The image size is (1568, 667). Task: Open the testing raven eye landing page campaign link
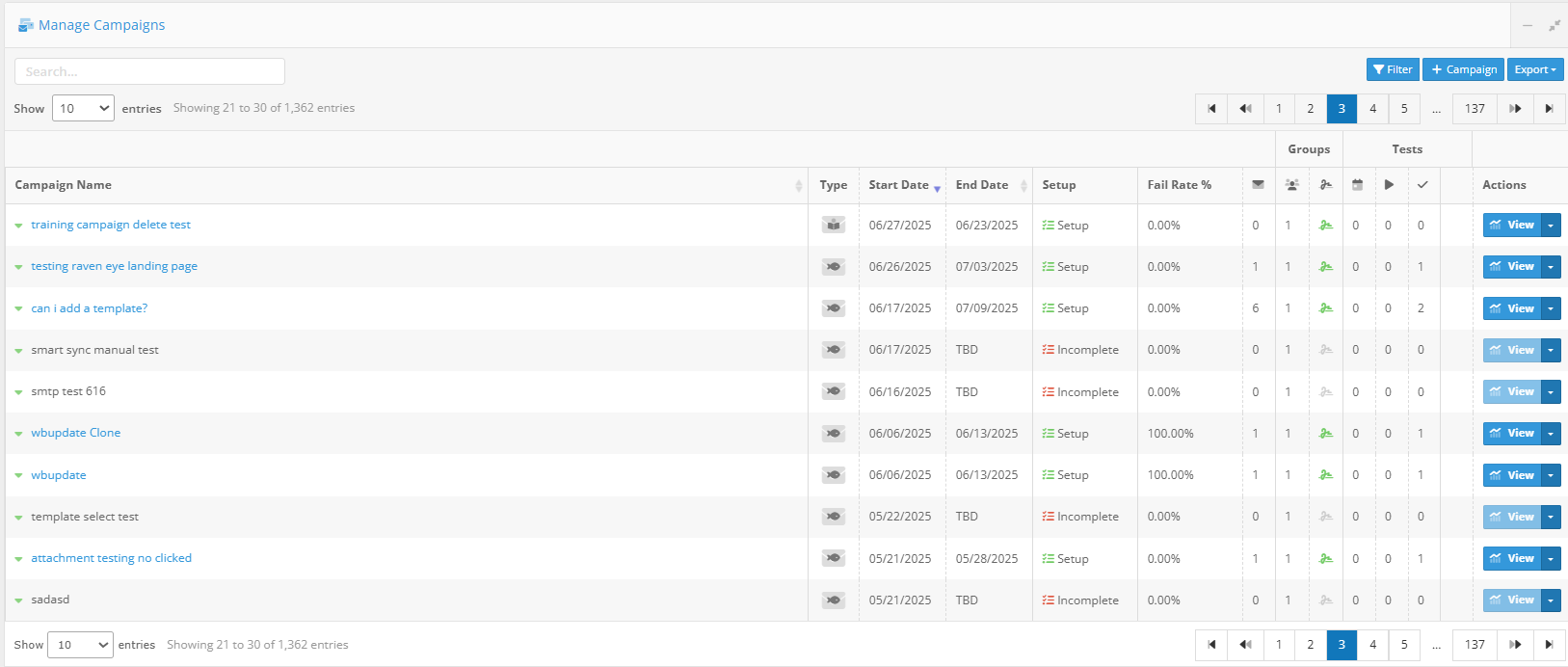114,266
